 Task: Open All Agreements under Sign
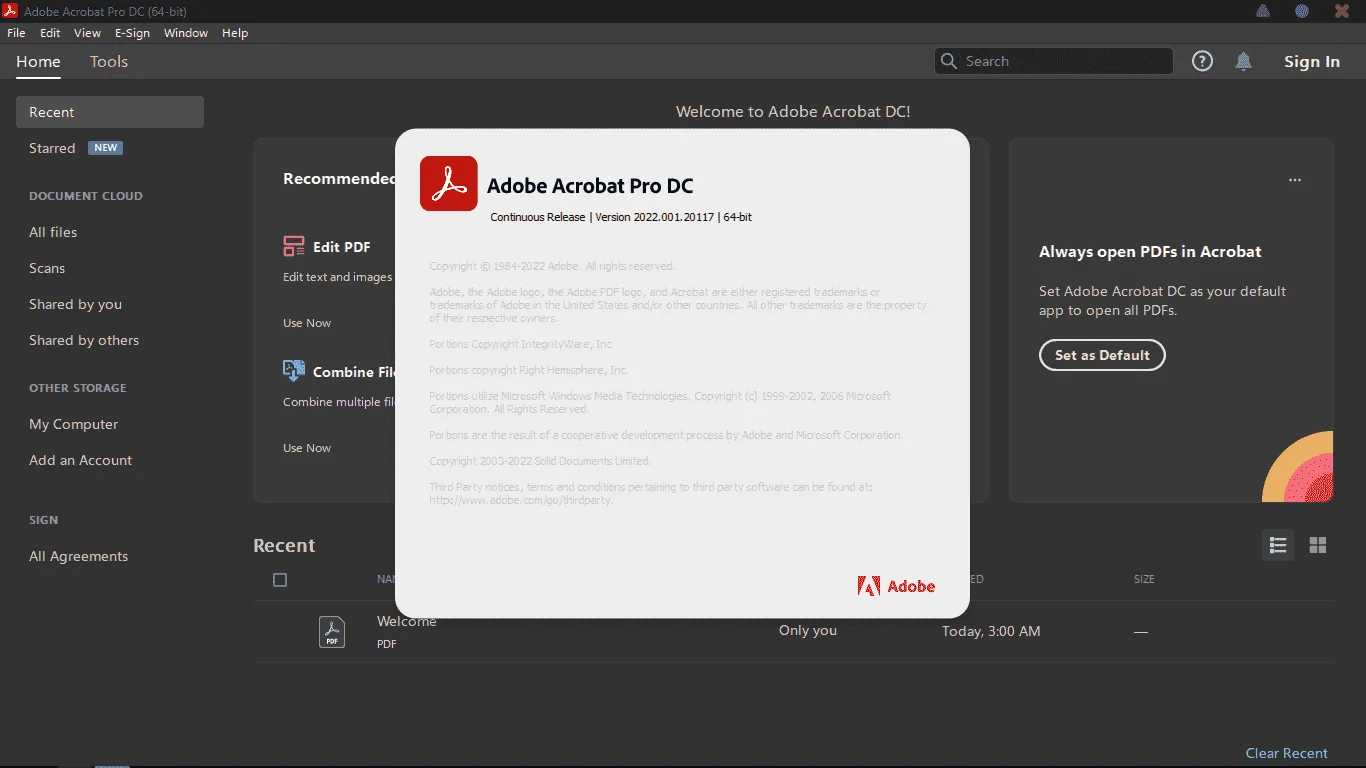(78, 556)
